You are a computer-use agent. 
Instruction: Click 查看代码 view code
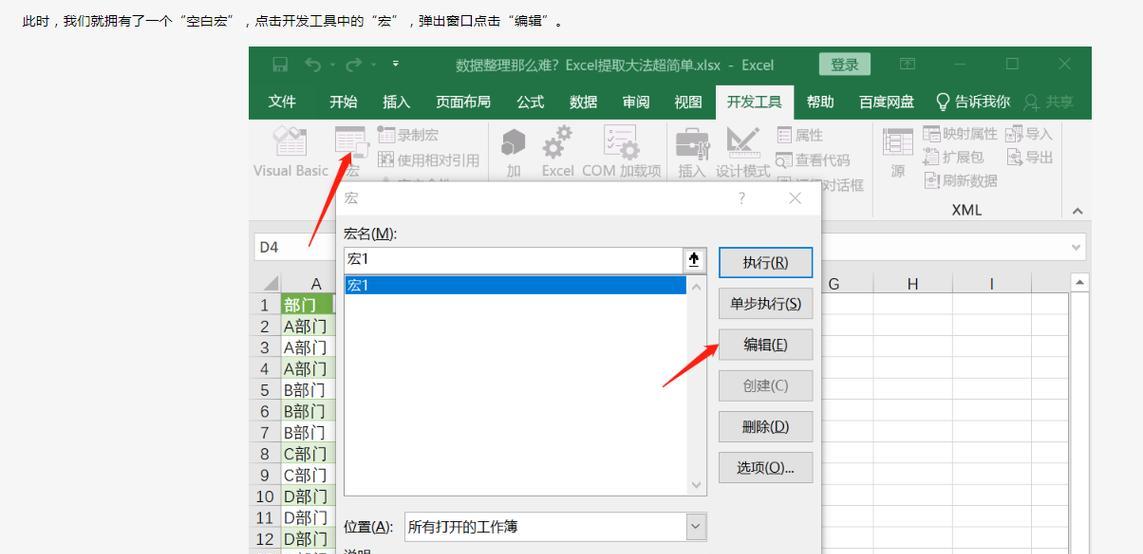[x=813, y=160]
